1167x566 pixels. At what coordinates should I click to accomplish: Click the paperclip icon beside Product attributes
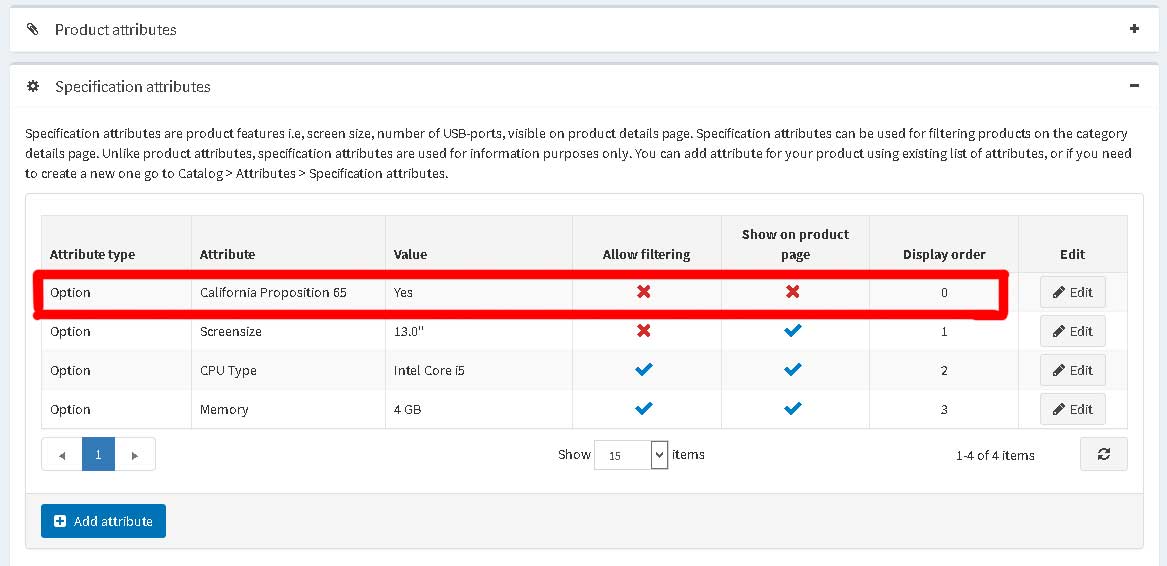(33, 30)
